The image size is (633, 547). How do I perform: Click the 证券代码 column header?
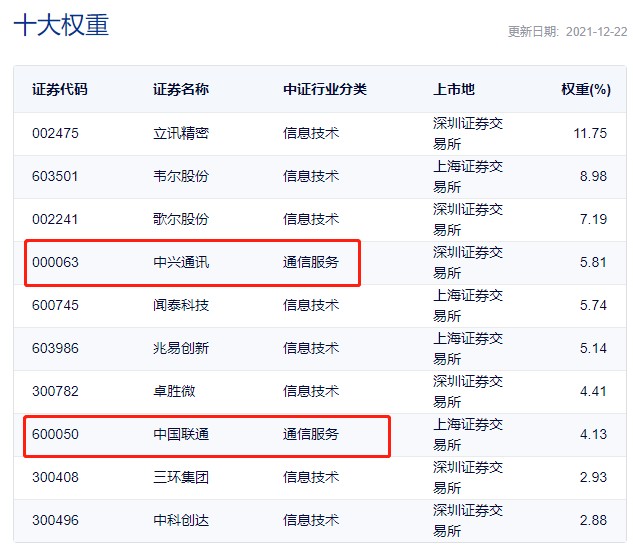(60, 89)
